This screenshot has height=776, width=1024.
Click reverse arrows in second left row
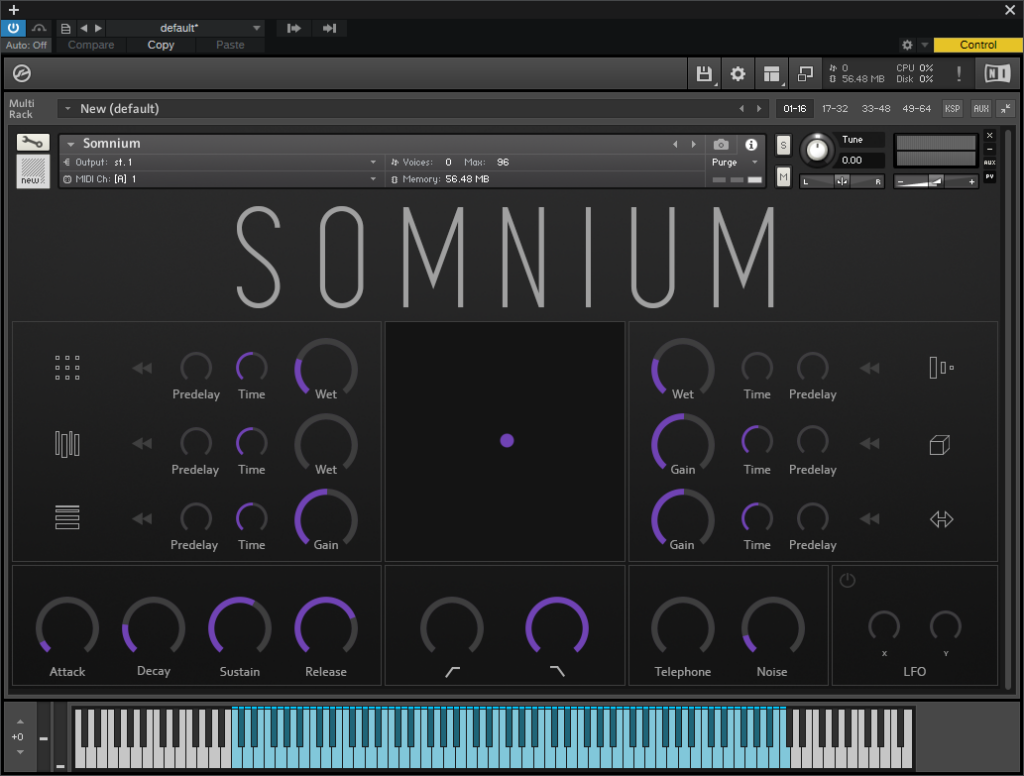(x=142, y=444)
